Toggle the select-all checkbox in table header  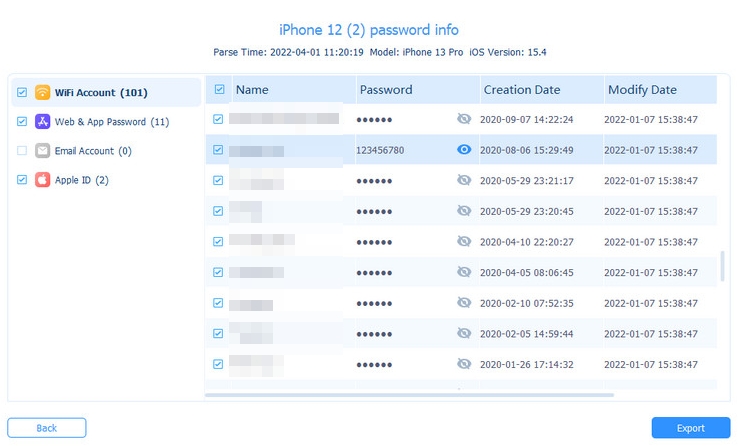coord(219,90)
